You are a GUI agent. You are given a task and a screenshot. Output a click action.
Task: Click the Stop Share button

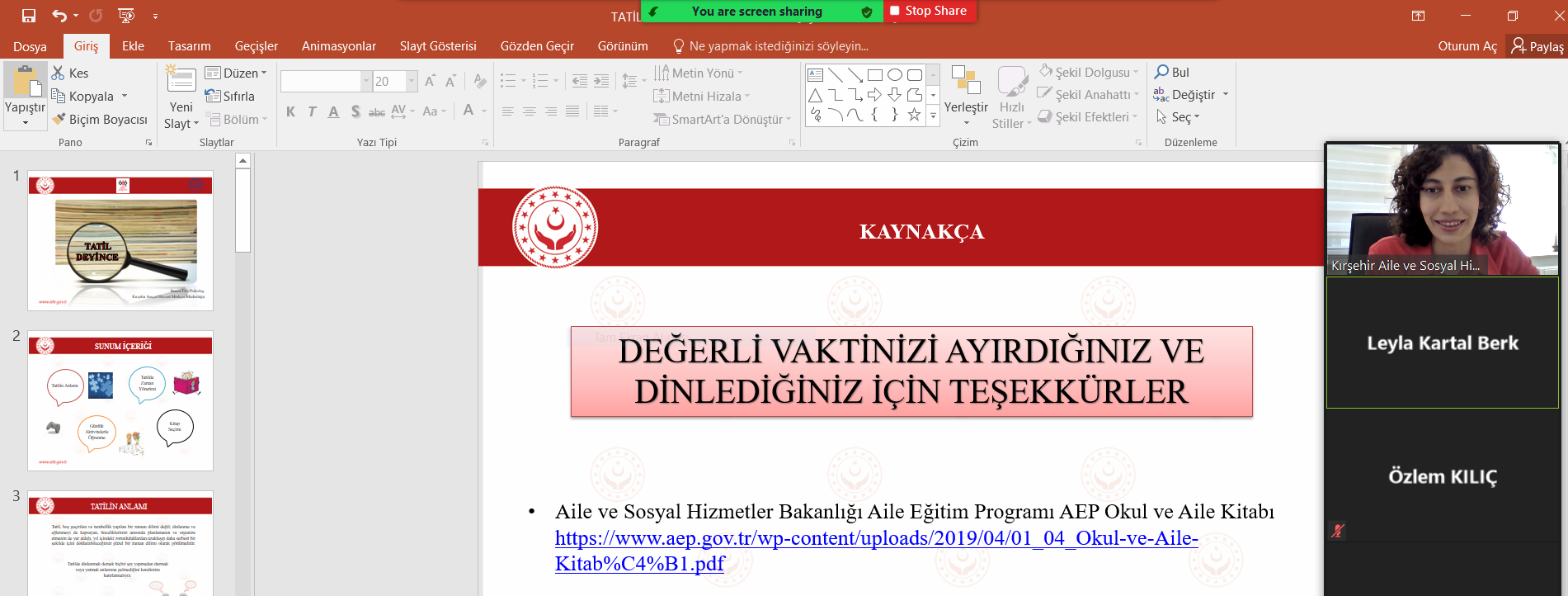(x=928, y=11)
